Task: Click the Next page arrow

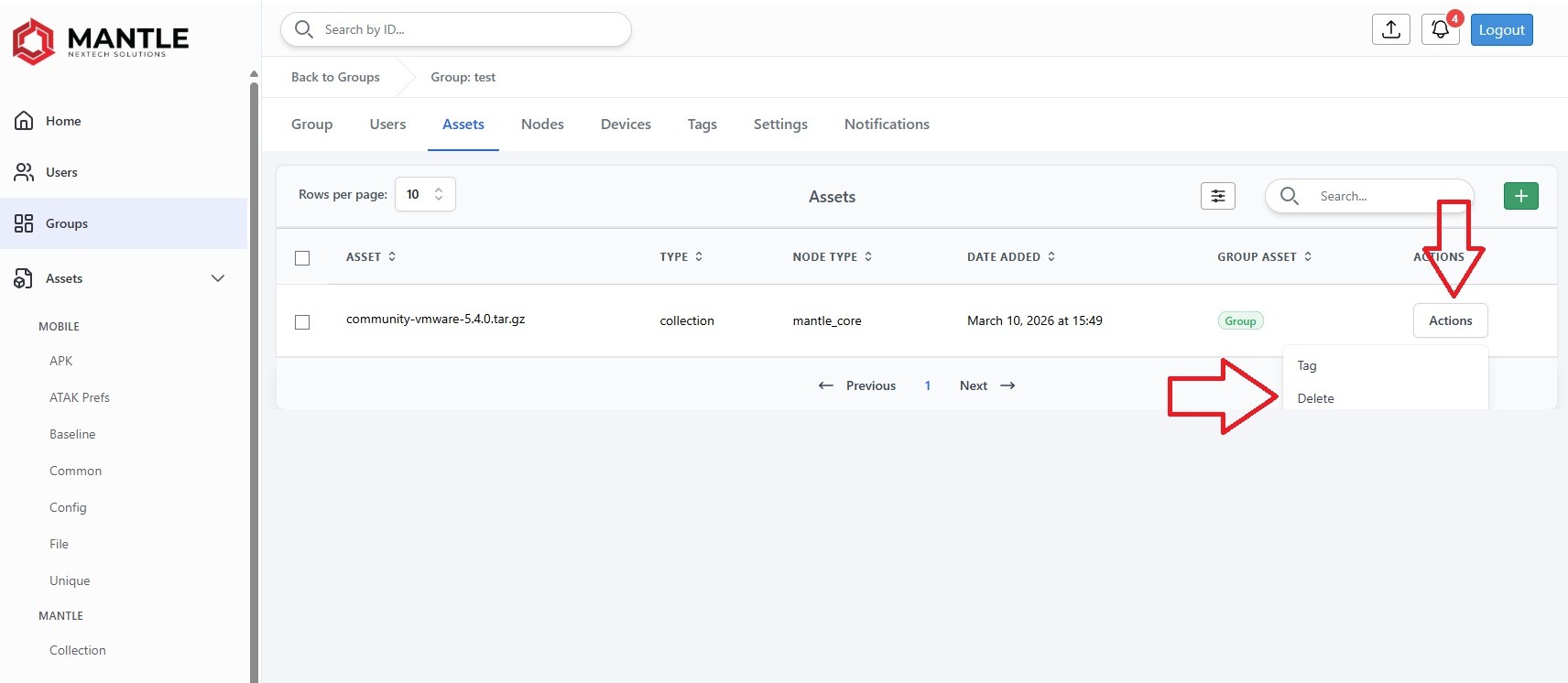Action: [1007, 385]
